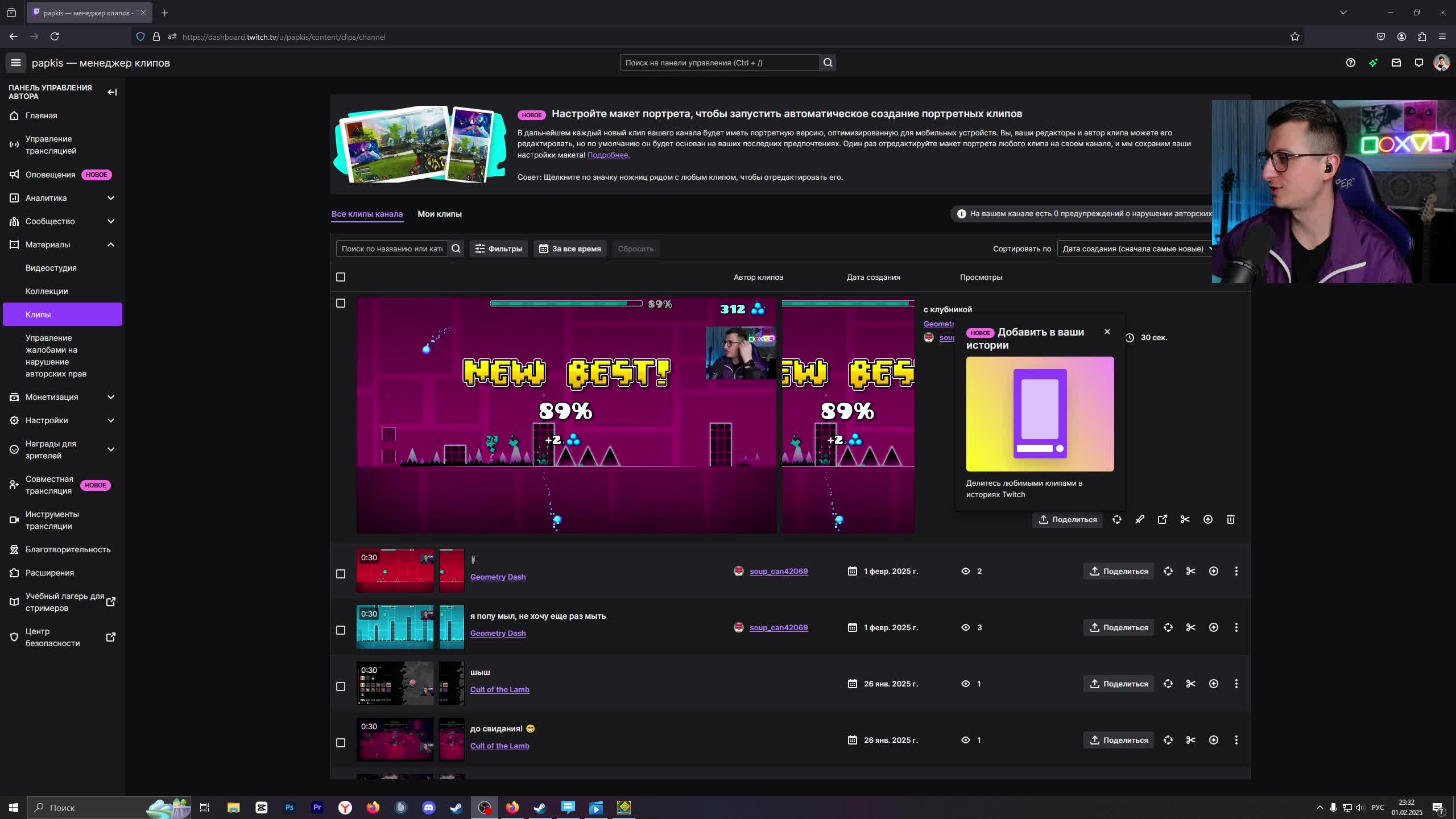Open the help question mark icon
This screenshot has height=819, width=1456.
[1351, 63]
